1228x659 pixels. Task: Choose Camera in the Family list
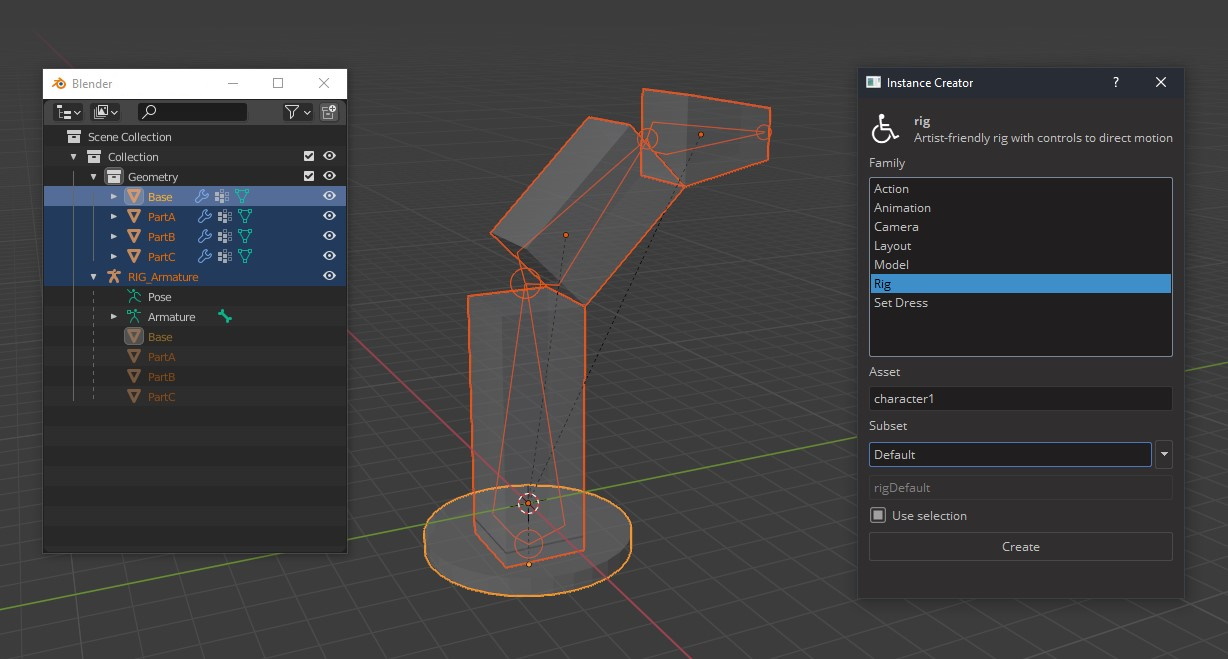tap(1020, 227)
